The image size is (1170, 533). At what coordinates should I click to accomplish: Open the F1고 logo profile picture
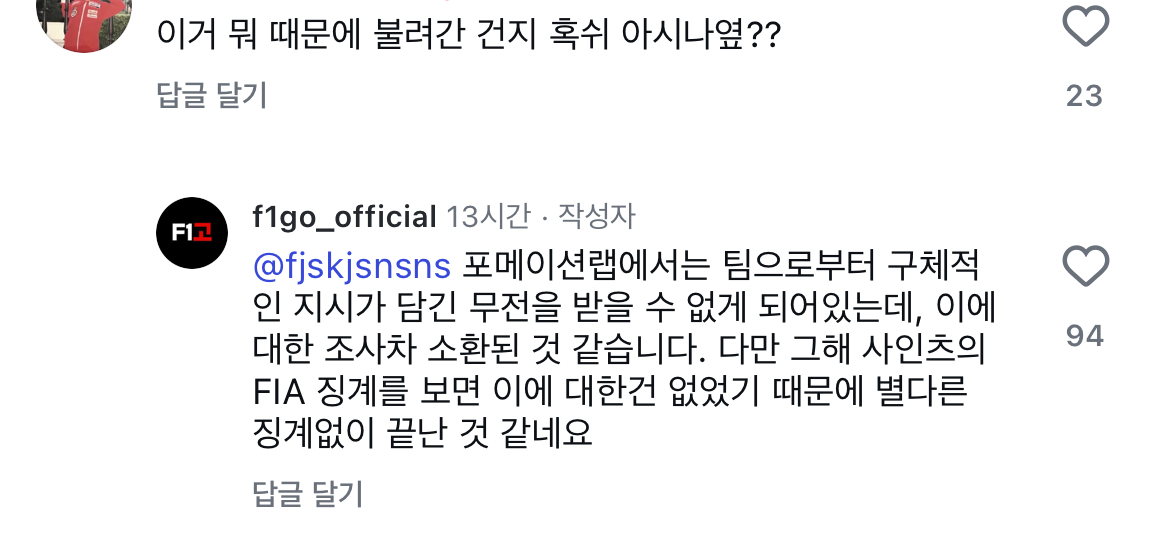193,233
